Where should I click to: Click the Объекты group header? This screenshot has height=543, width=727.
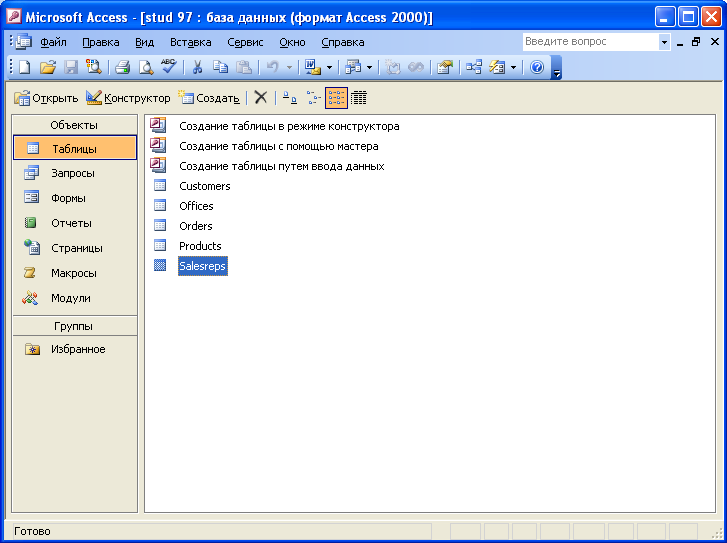74,125
